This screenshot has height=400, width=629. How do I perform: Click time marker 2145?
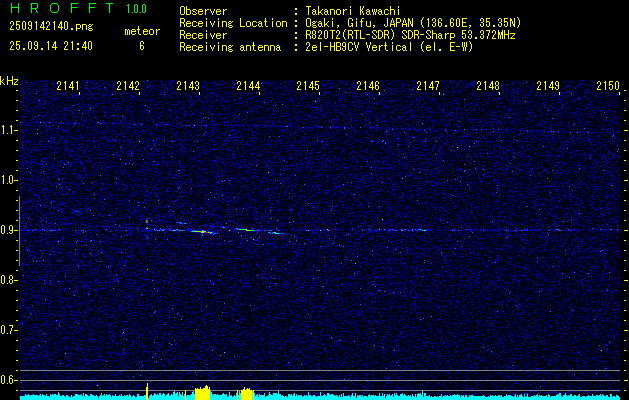(308, 85)
